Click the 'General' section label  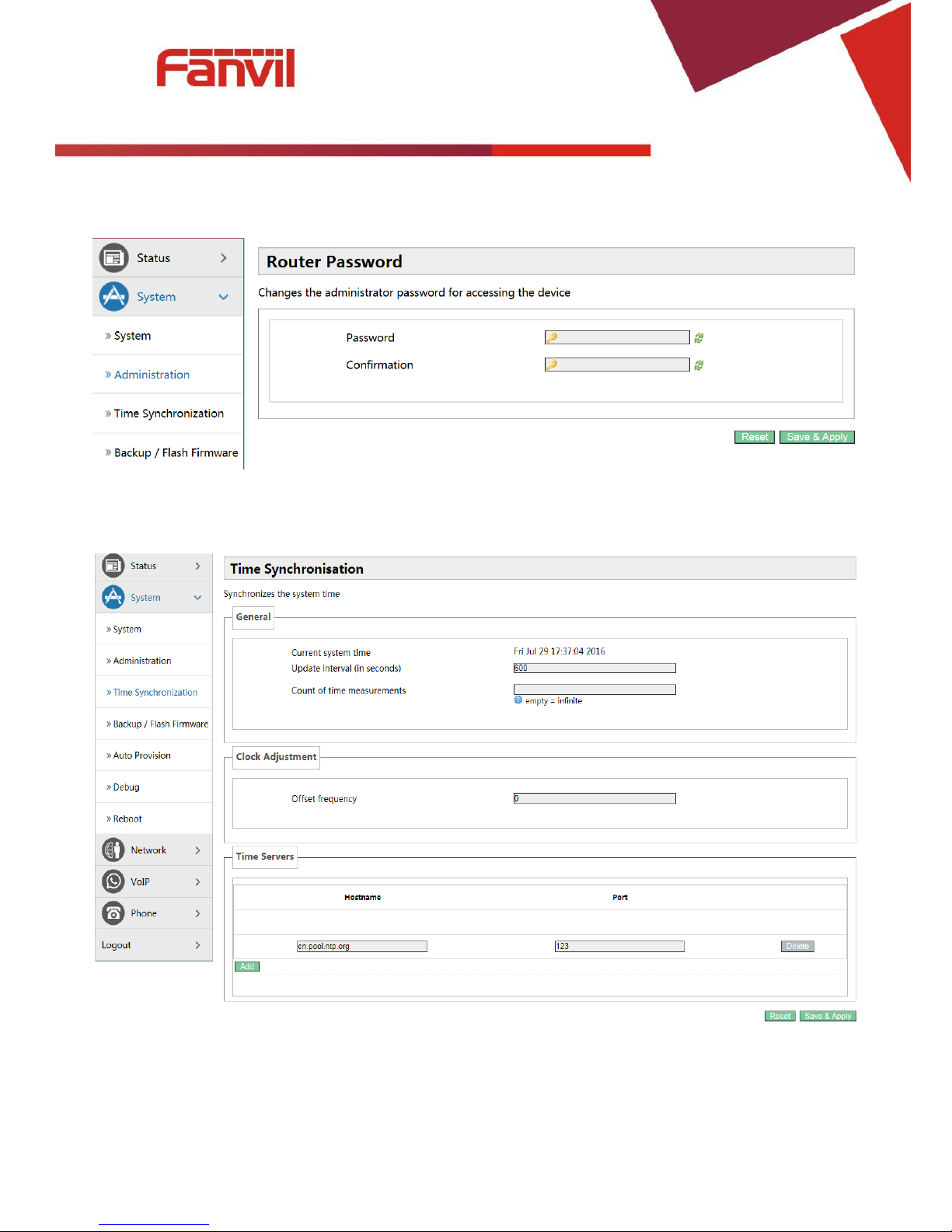coord(253,616)
